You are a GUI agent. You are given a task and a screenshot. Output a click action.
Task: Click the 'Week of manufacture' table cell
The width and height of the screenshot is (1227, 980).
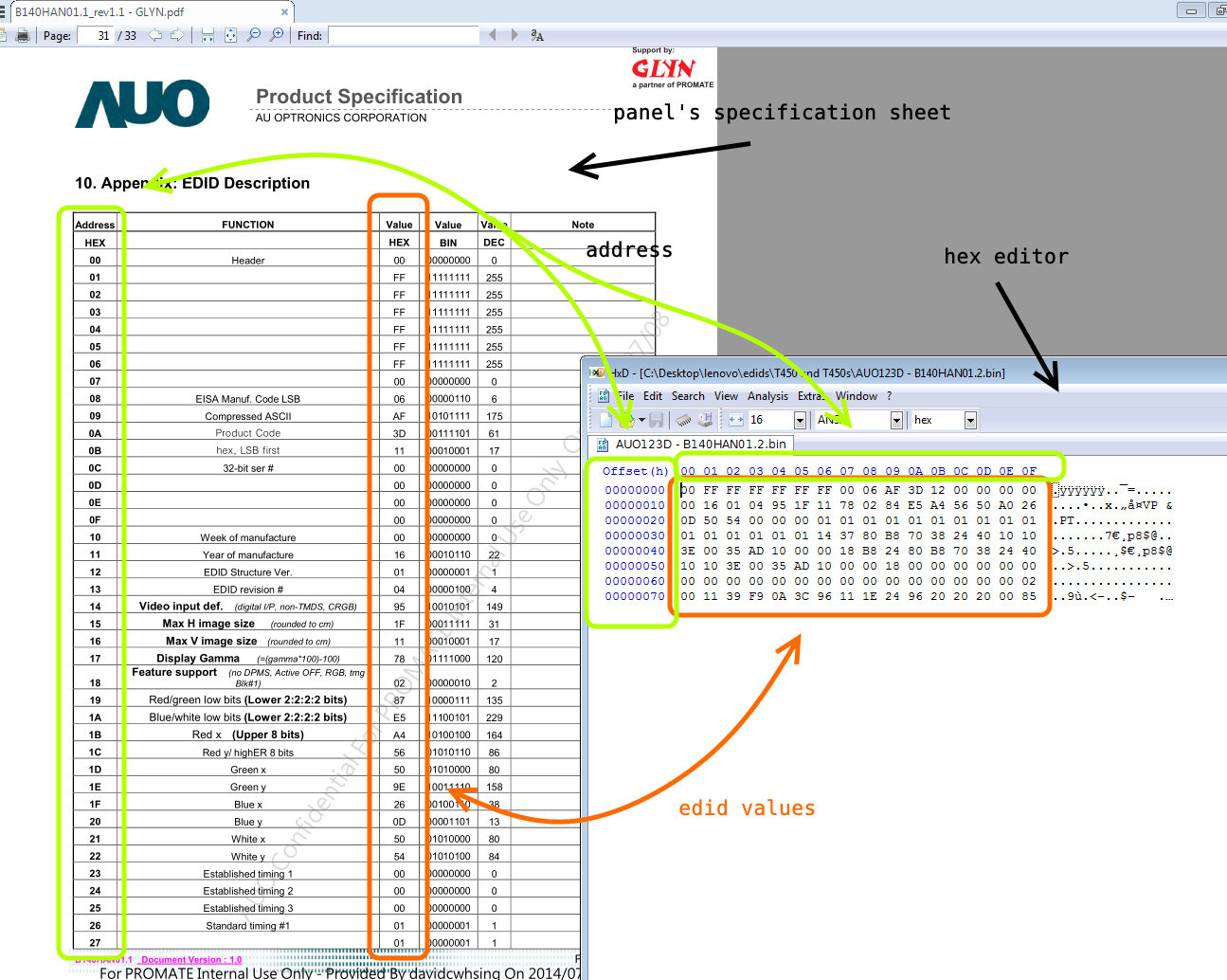[x=248, y=537]
